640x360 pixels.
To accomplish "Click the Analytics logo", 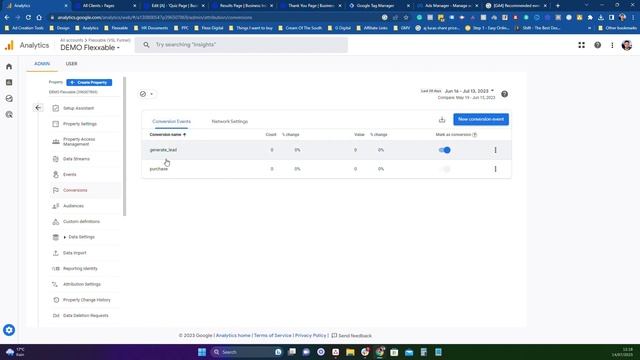I will (x=9, y=45).
